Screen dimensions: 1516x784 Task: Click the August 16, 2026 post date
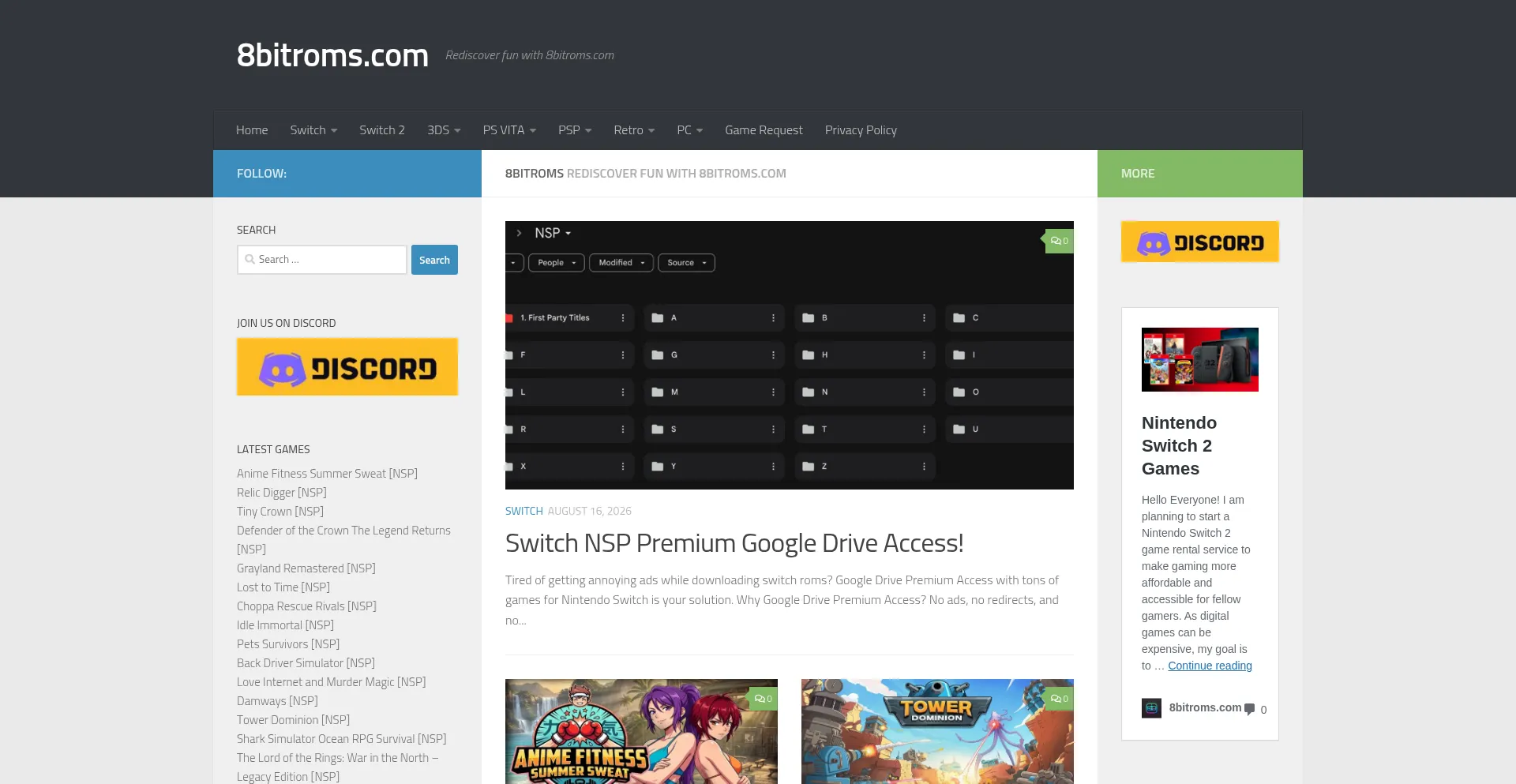(x=590, y=511)
